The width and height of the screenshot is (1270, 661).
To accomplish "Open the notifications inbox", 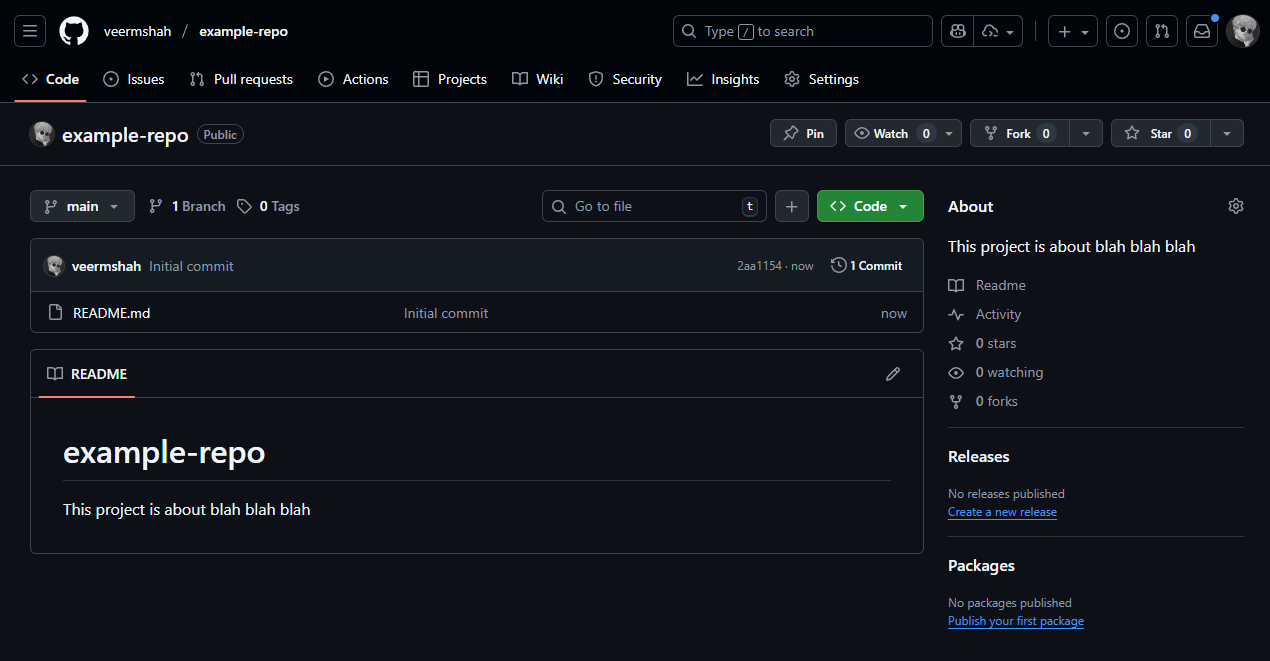I will (1202, 31).
